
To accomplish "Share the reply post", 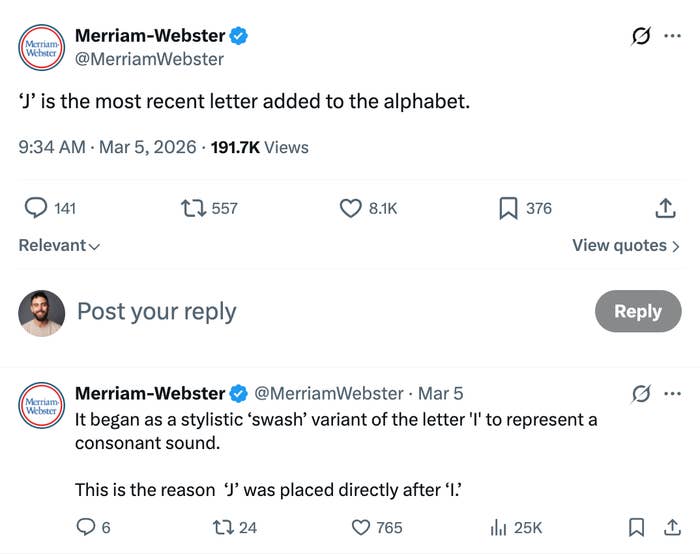I will tap(670, 527).
